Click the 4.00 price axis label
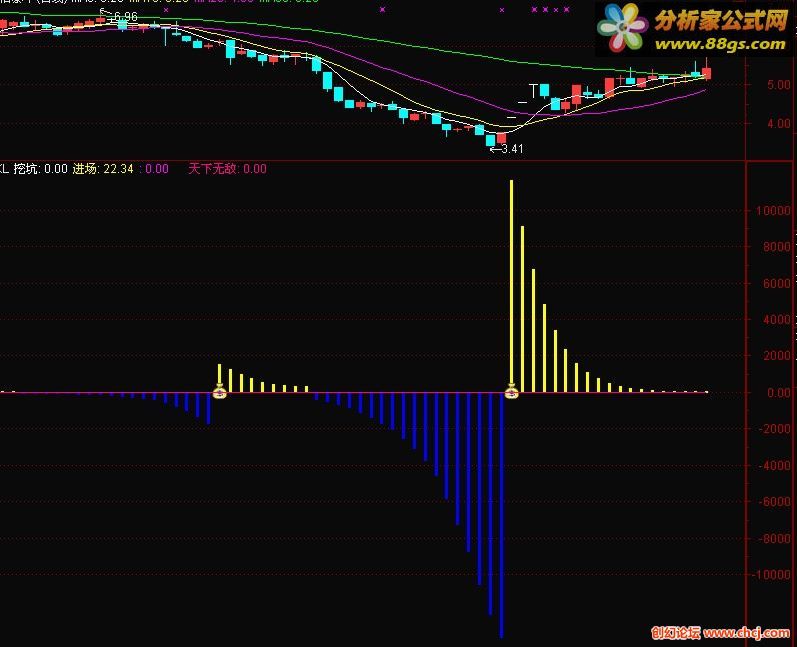797x647 pixels. coord(779,124)
